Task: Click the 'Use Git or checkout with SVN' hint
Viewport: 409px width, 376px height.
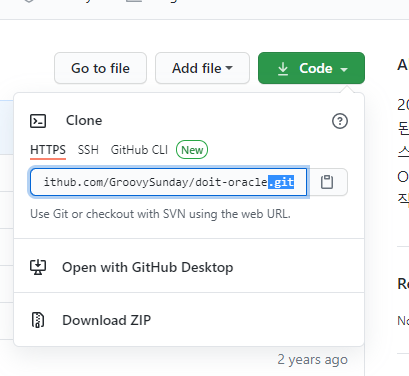Action: coord(160,214)
